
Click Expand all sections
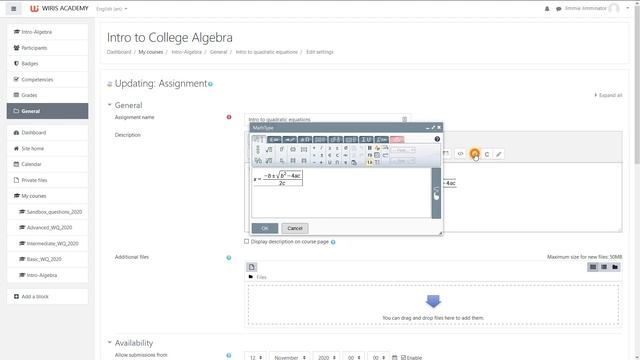click(x=608, y=95)
